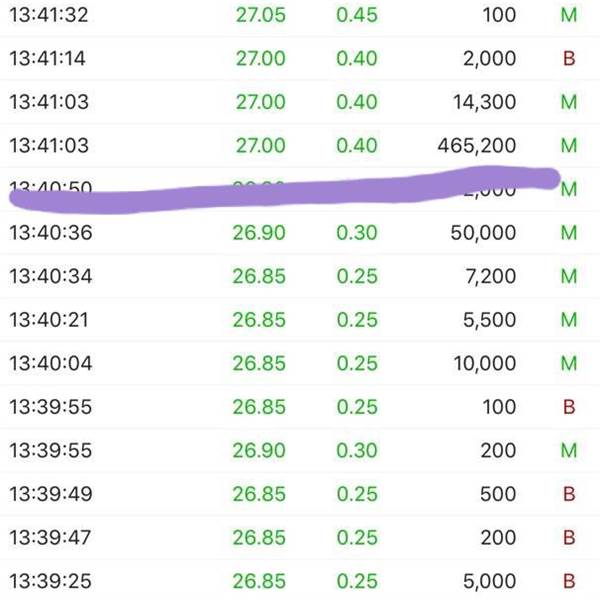Click the B marker on the 13:39:25 row

569,581
